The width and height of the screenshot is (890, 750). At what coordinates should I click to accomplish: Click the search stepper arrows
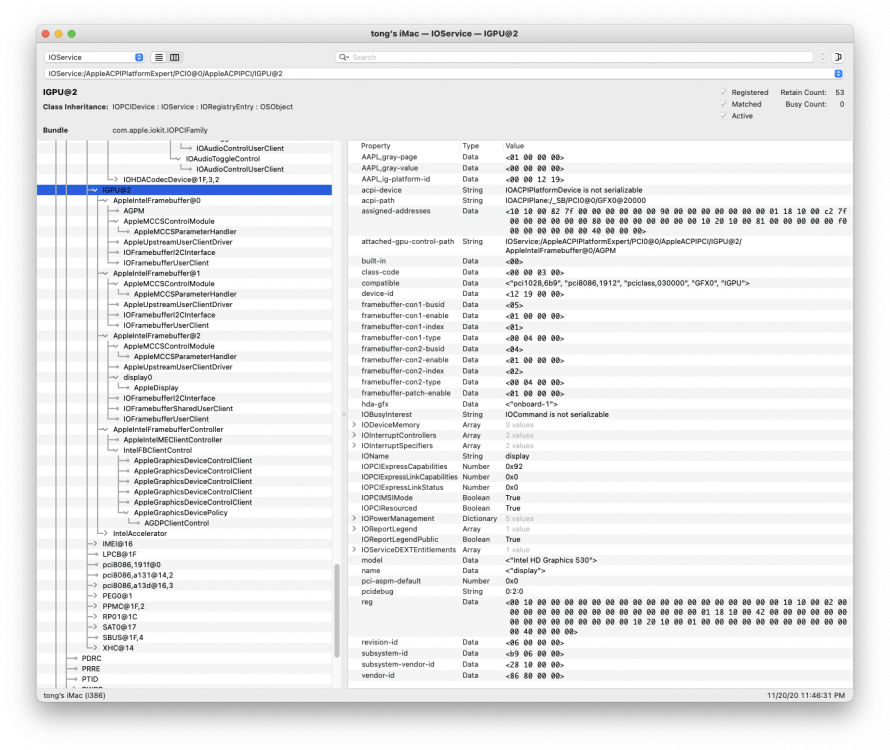tap(822, 57)
